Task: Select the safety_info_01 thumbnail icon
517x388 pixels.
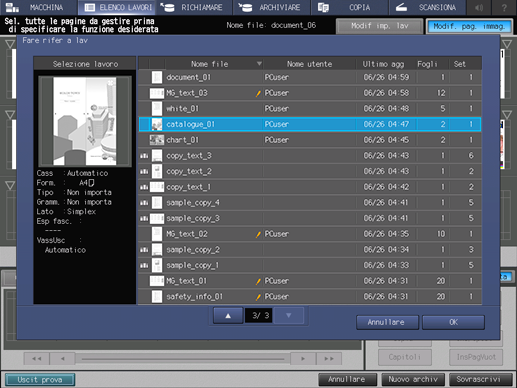Action: [x=157, y=297]
